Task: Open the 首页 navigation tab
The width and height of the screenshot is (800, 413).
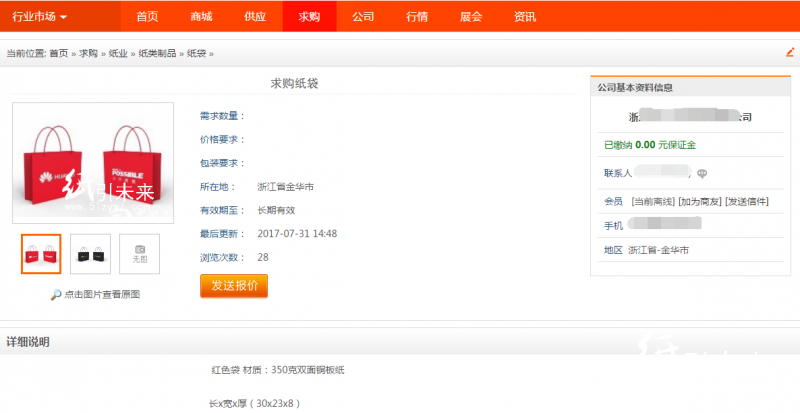Action: (147, 17)
